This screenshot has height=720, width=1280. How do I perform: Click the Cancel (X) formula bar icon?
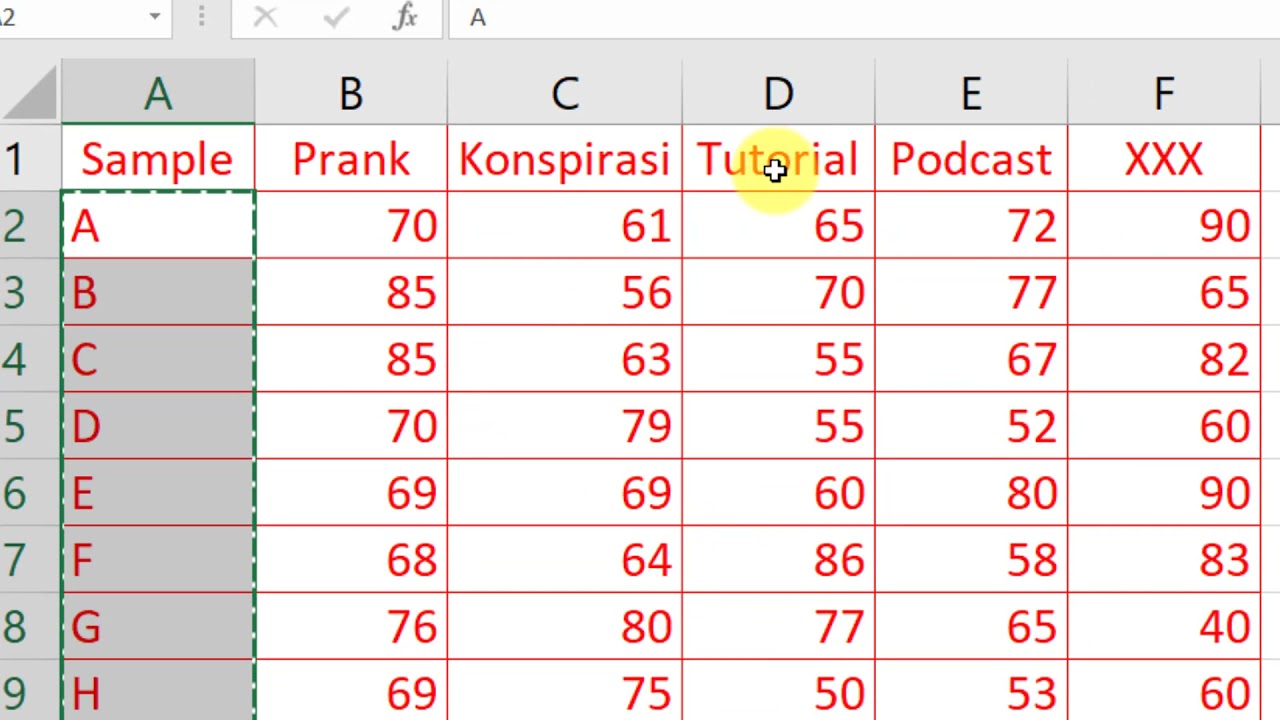click(265, 17)
